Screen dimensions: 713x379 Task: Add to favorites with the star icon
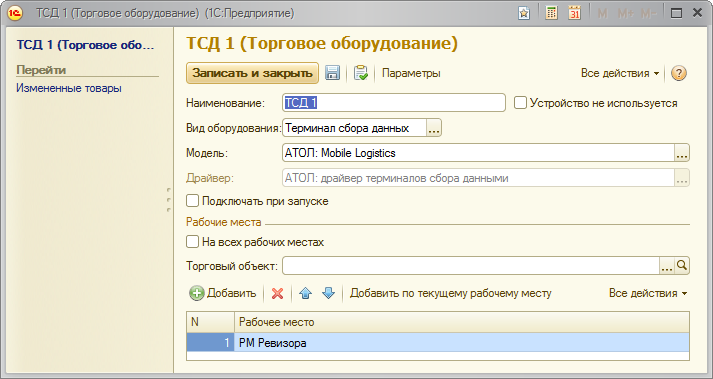coord(524,13)
